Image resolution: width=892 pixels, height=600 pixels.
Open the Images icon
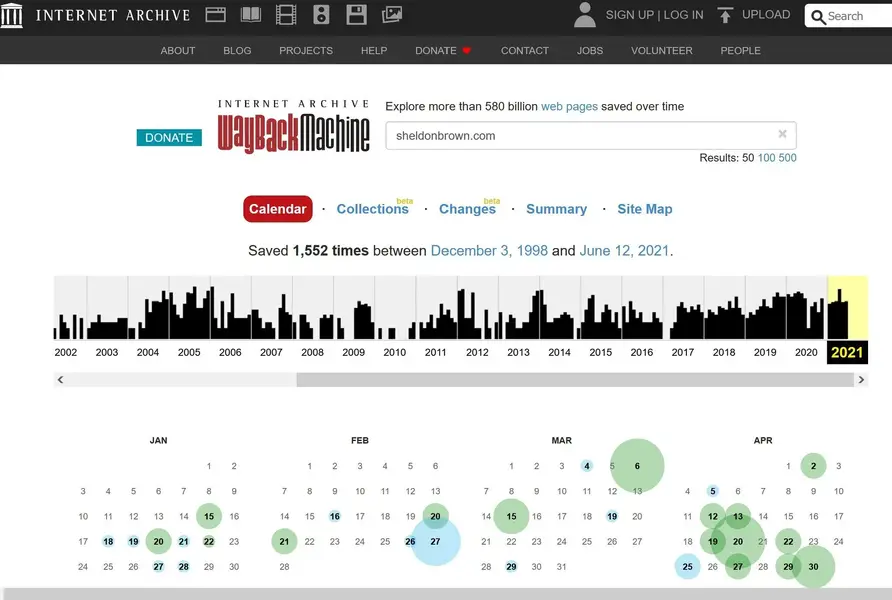point(392,15)
